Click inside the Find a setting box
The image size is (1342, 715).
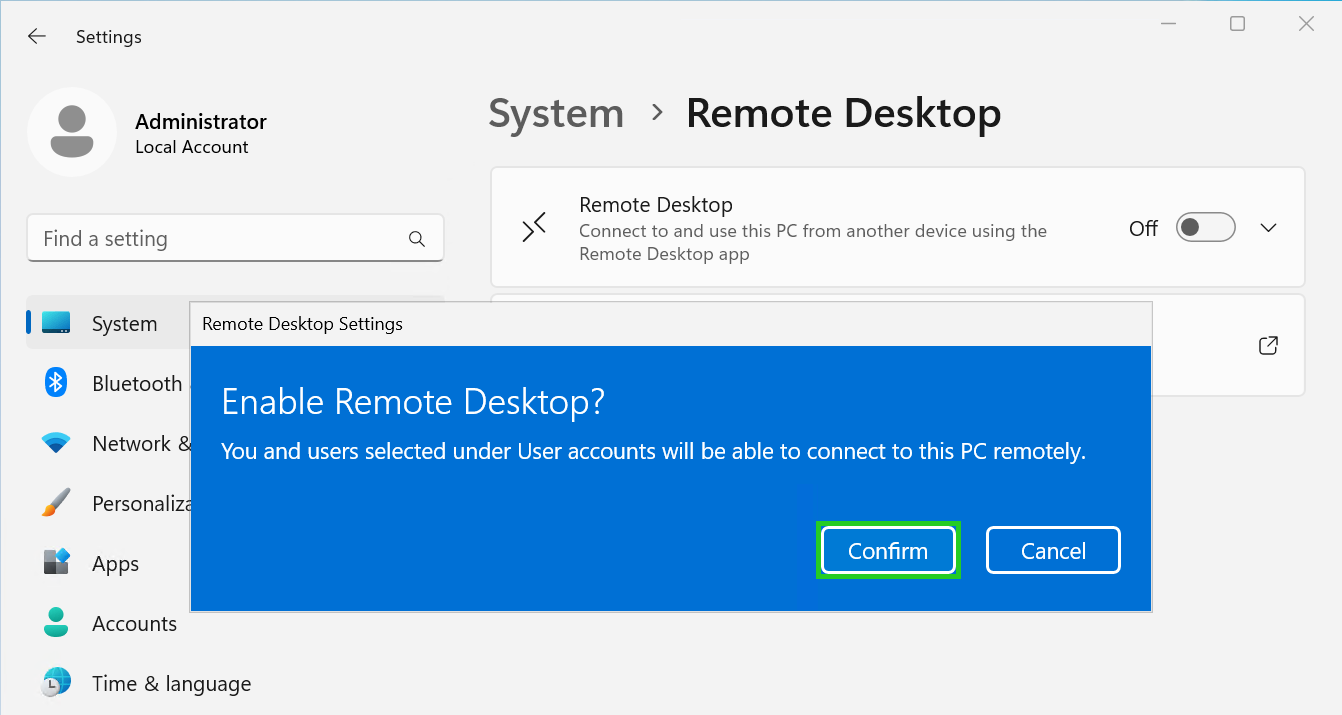pos(200,238)
